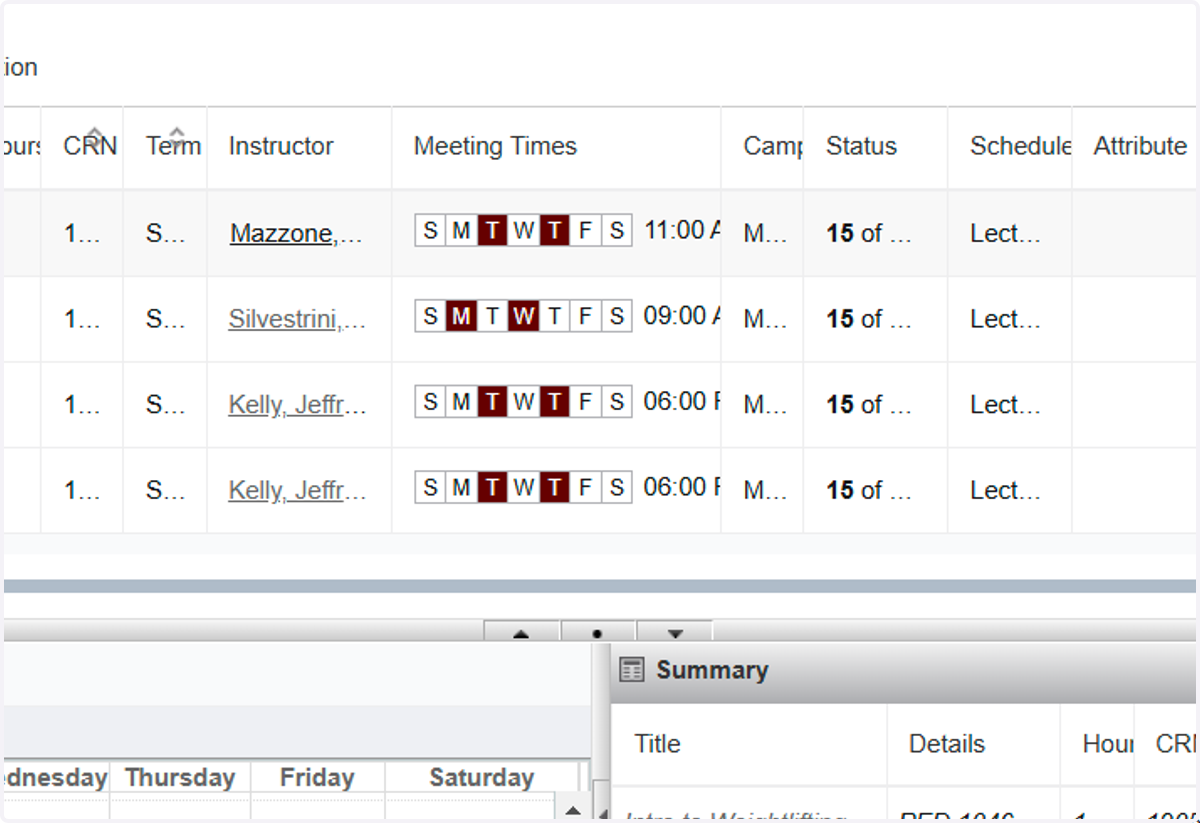The width and height of the screenshot is (1200, 823).
Task: Click the F day box in Silvestrini's row
Action: click(585, 317)
